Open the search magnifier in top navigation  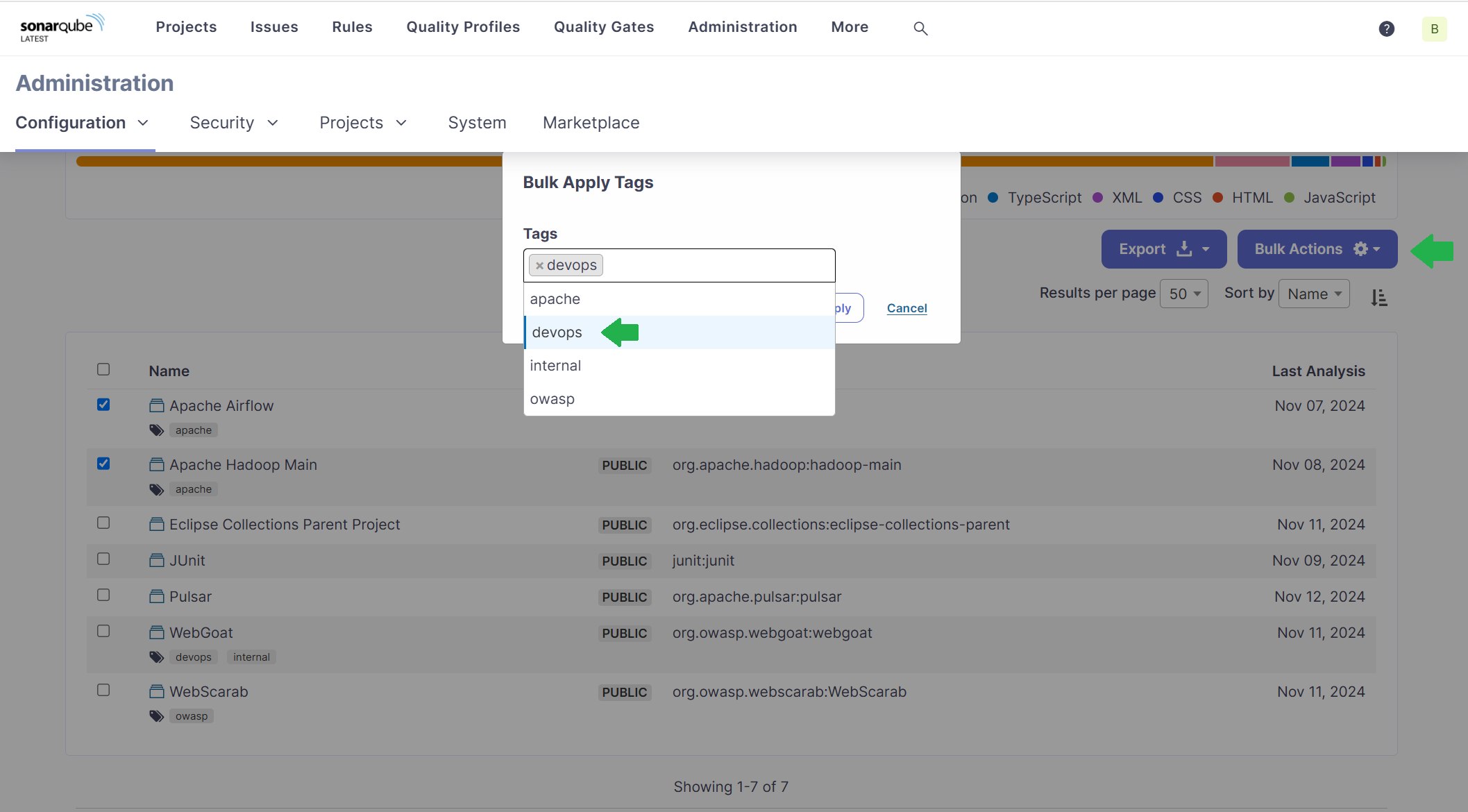tap(920, 28)
